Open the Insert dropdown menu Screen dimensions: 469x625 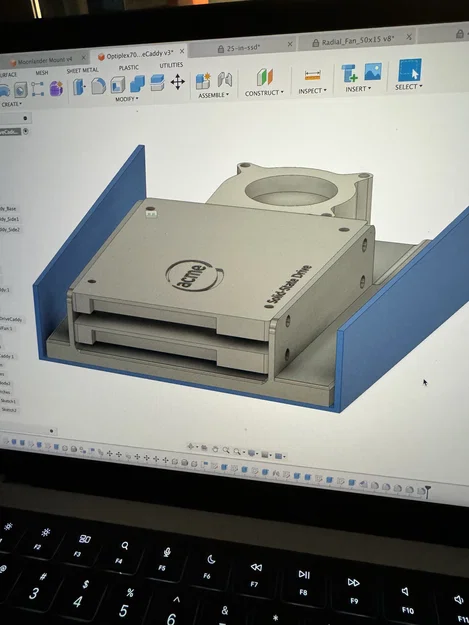point(358,89)
